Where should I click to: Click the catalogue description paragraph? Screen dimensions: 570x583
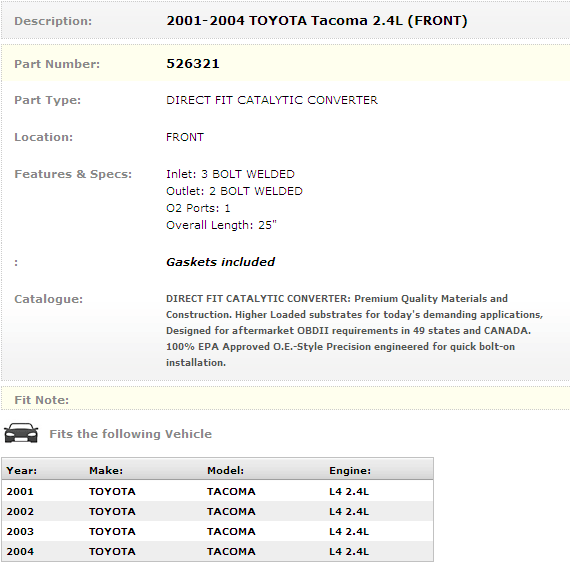(x=354, y=331)
